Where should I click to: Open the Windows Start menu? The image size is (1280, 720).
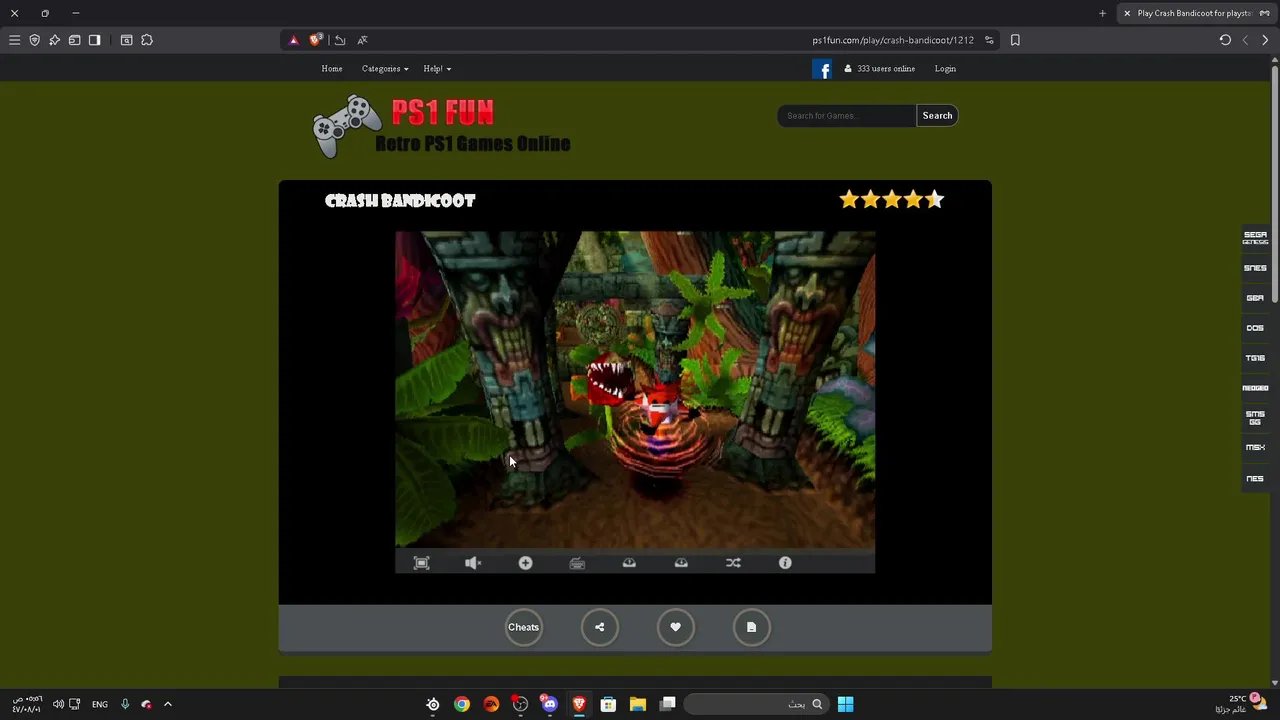tap(845, 704)
